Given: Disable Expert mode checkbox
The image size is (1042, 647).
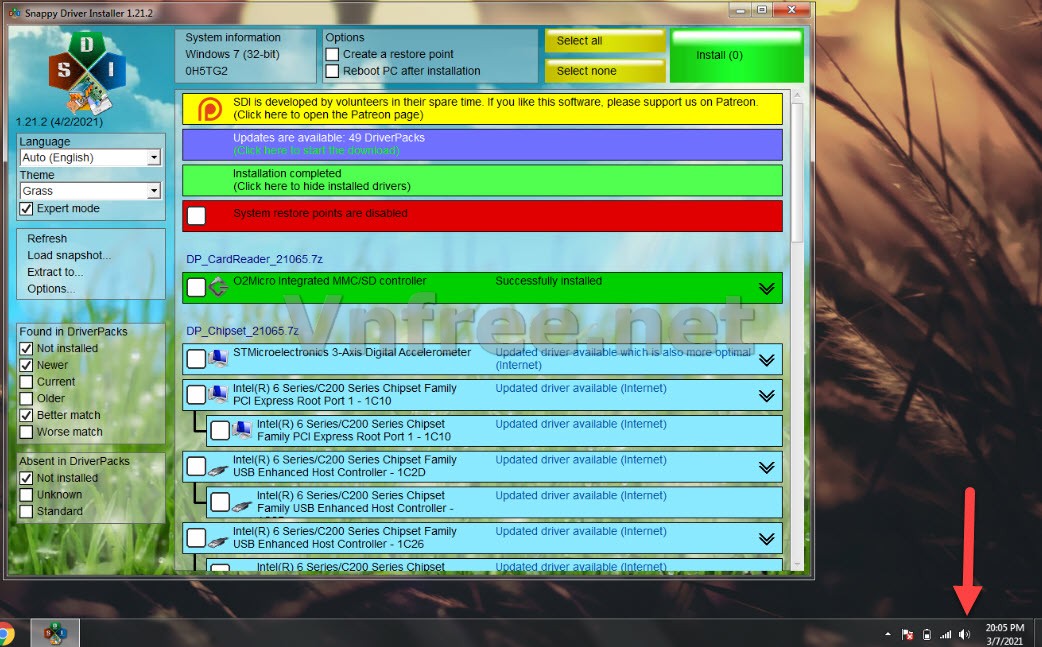Looking at the screenshot, I should click(27, 208).
